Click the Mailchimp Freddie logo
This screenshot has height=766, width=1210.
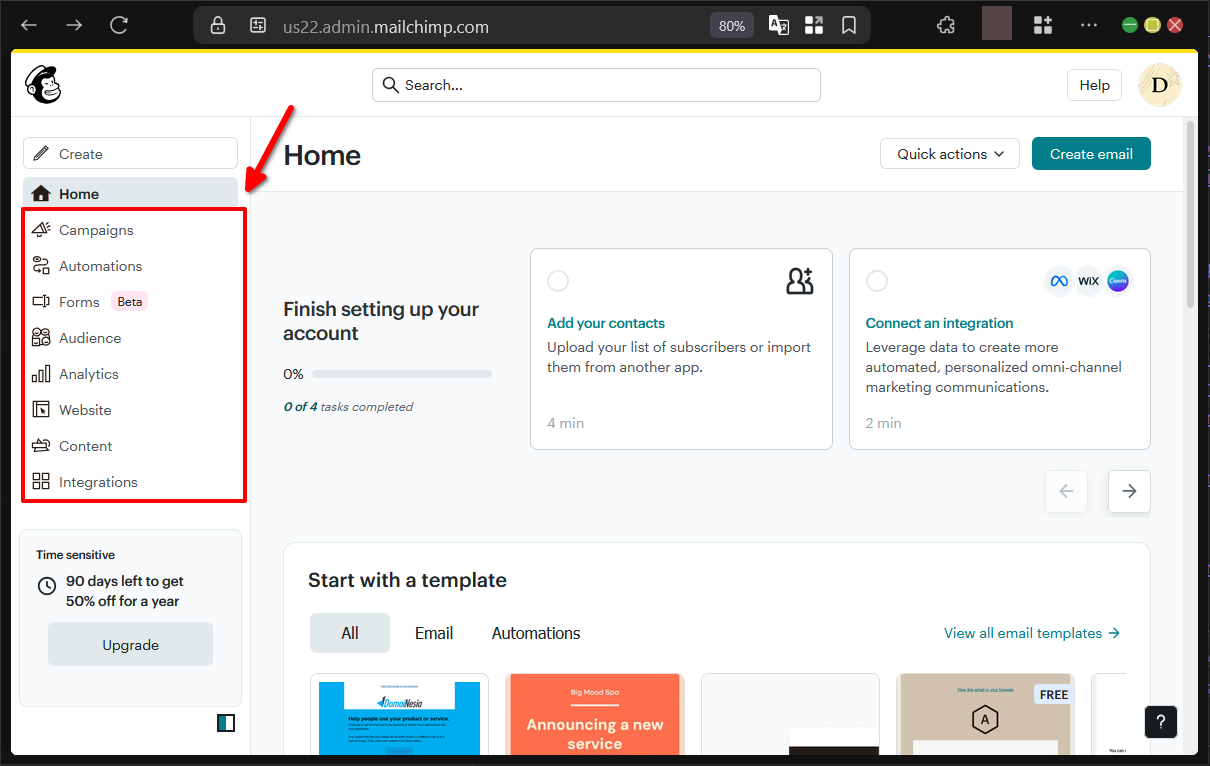coord(42,84)
